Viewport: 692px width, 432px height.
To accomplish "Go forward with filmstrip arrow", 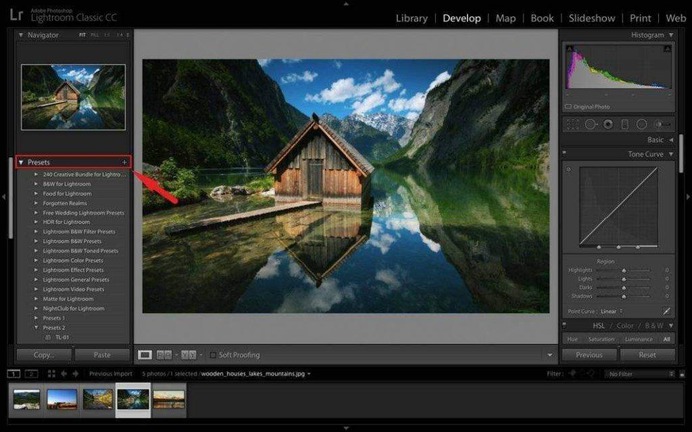I will pyautogui.click(x=75, y=374).
